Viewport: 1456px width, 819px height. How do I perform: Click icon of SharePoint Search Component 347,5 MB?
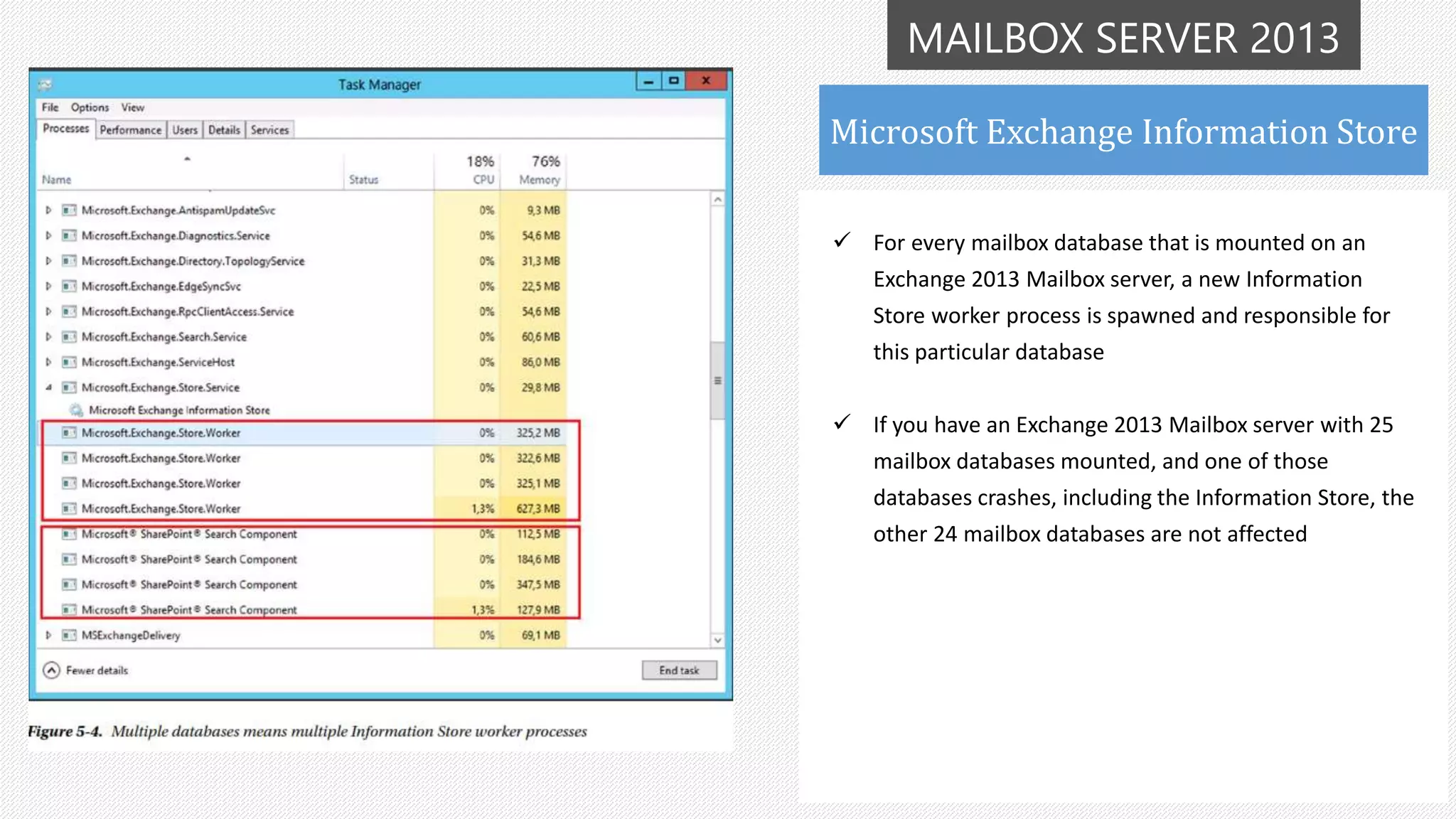[69, 584]
